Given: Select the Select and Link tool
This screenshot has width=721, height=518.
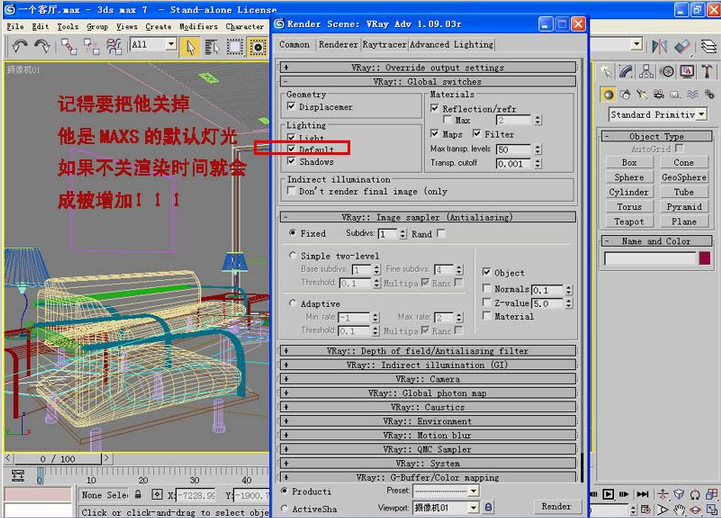Looking at the screenshot, I should (69, 46).
